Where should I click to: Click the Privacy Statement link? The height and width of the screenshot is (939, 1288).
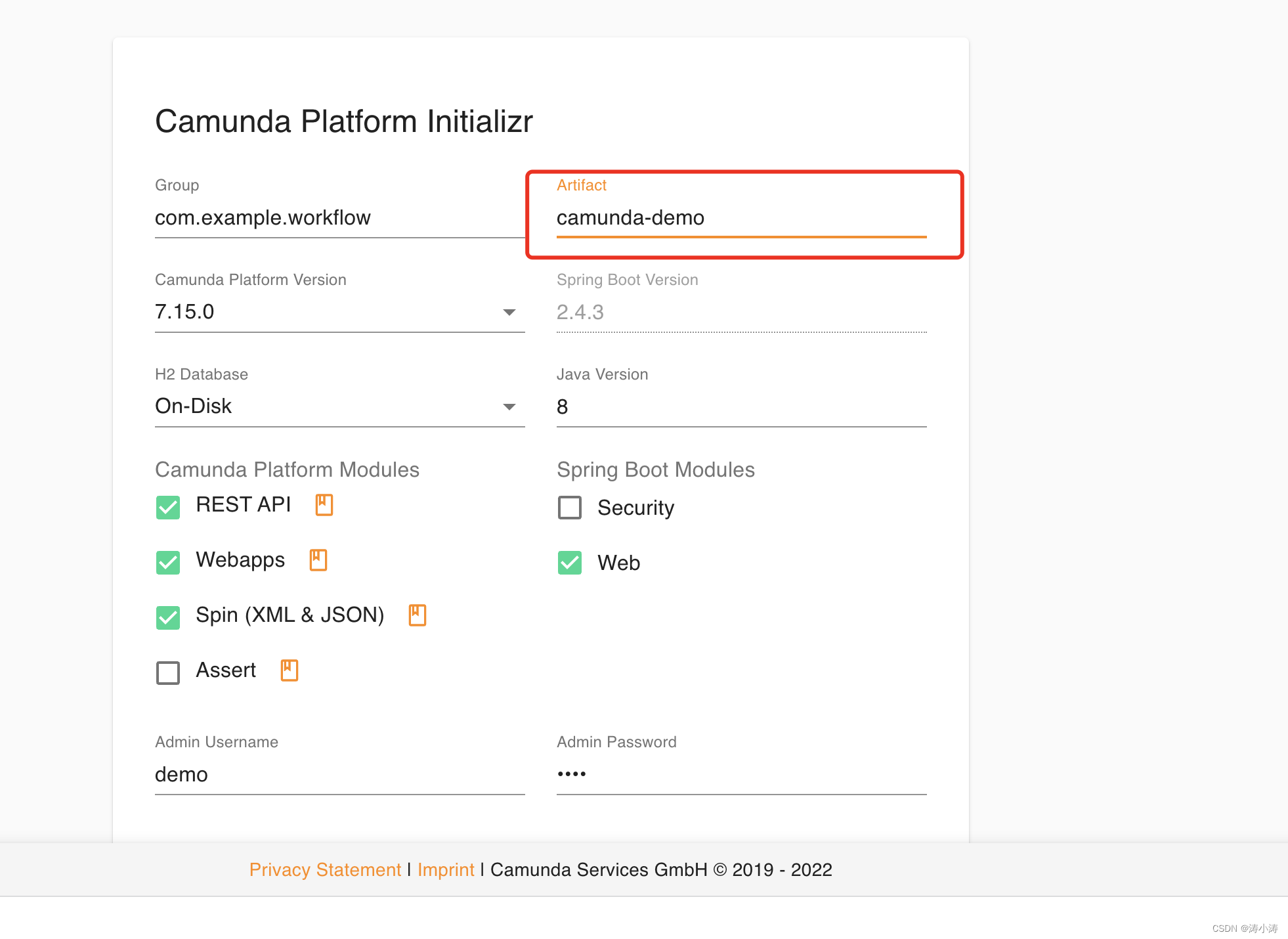tap(325, 869)
